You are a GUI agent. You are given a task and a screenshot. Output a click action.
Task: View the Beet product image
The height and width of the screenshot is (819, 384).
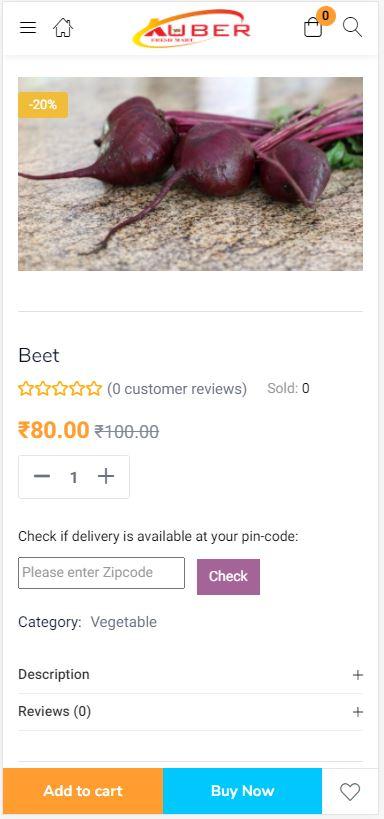190,174
